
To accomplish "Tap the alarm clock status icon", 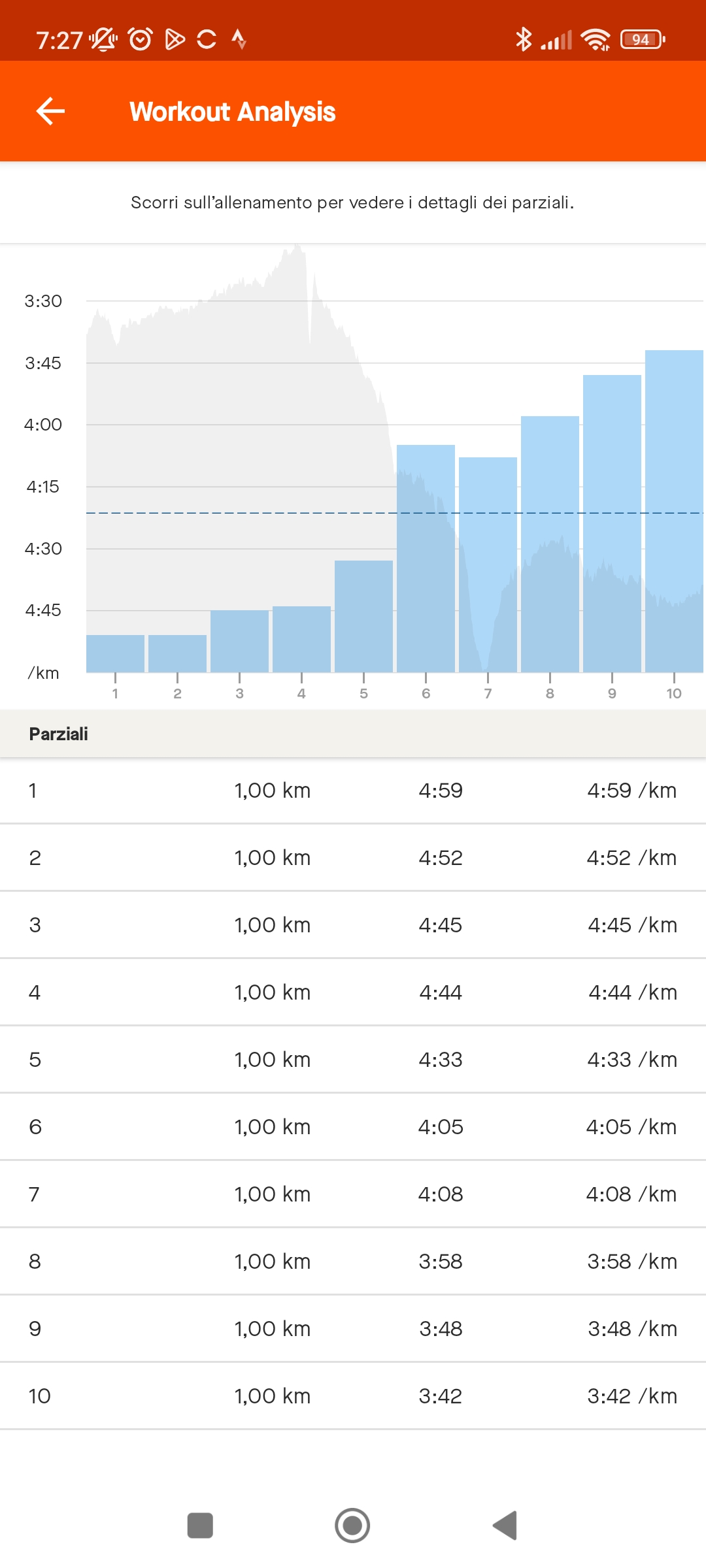I will (x=141, y=39).
